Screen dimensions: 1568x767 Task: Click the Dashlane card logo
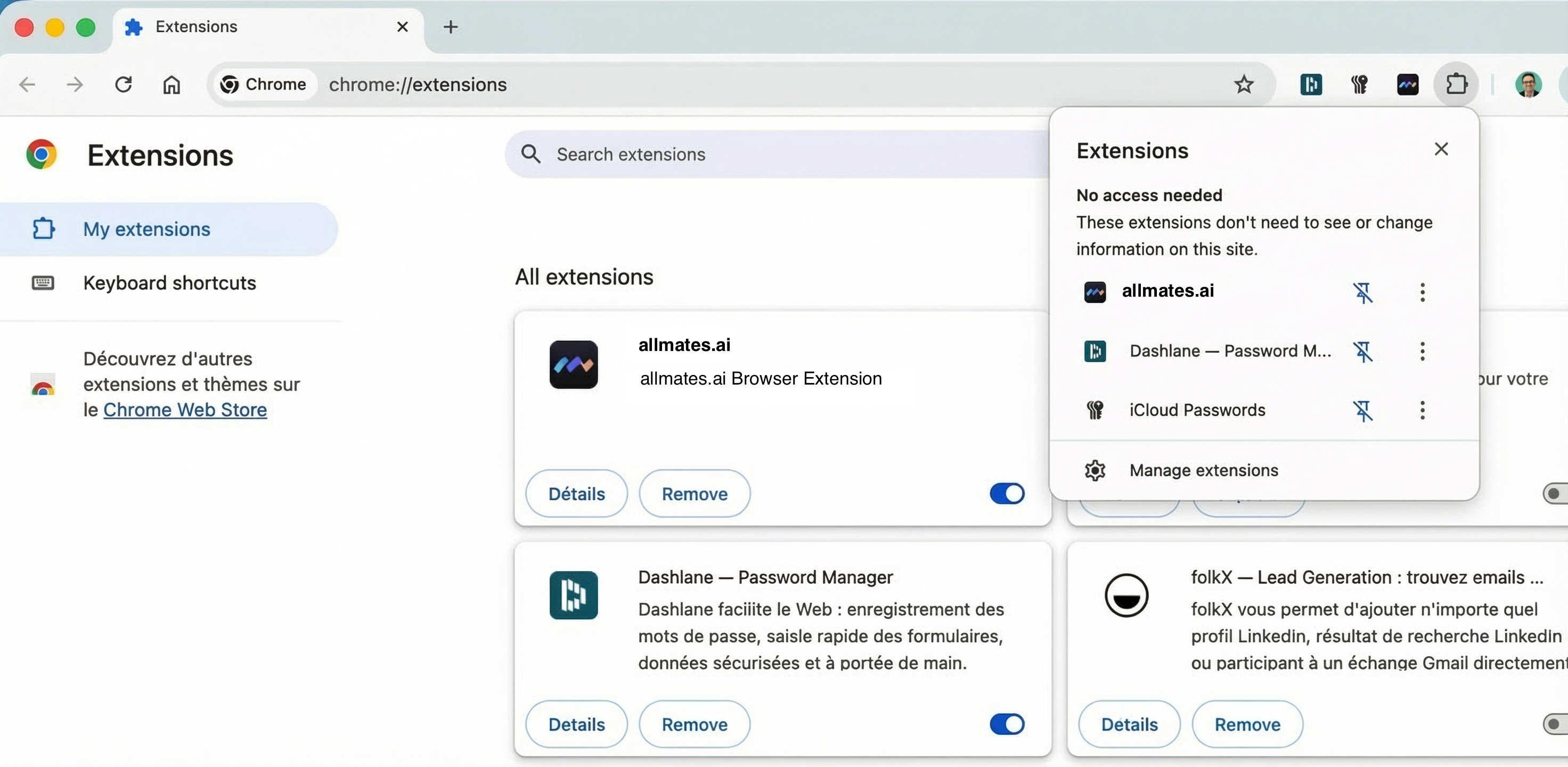(x=574, y=595)
